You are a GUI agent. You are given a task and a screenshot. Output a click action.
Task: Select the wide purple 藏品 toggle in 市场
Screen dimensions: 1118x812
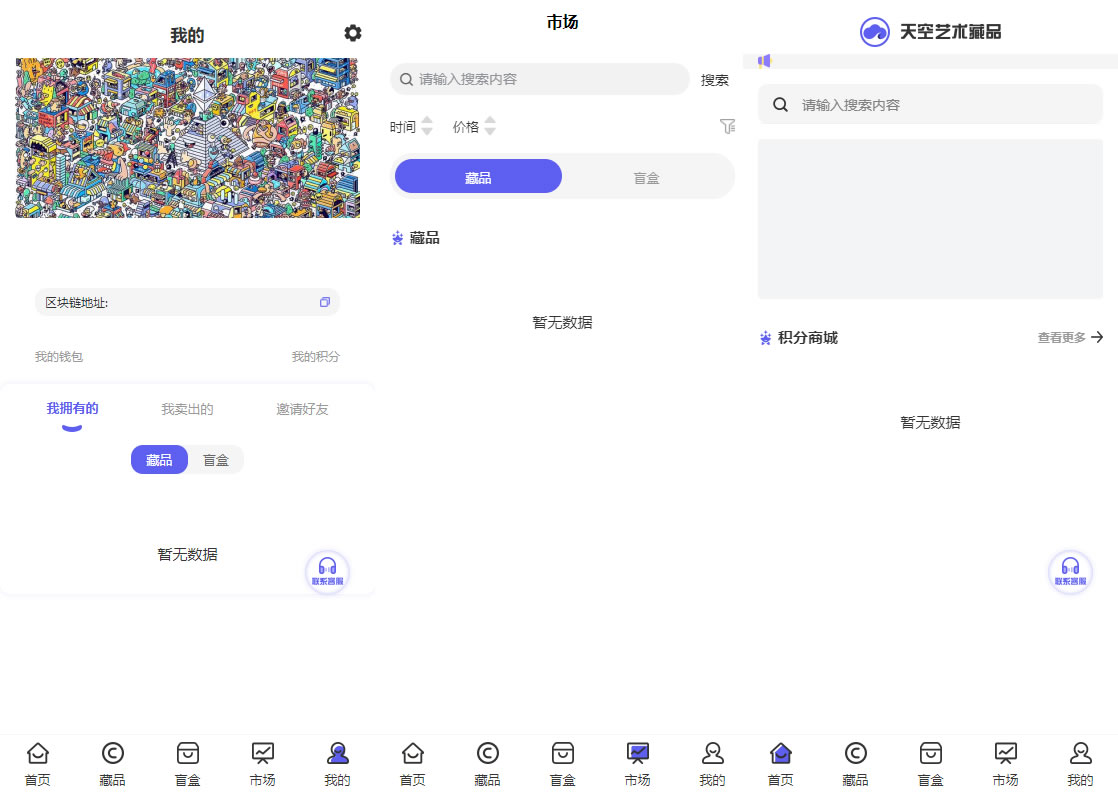(478, 177)
